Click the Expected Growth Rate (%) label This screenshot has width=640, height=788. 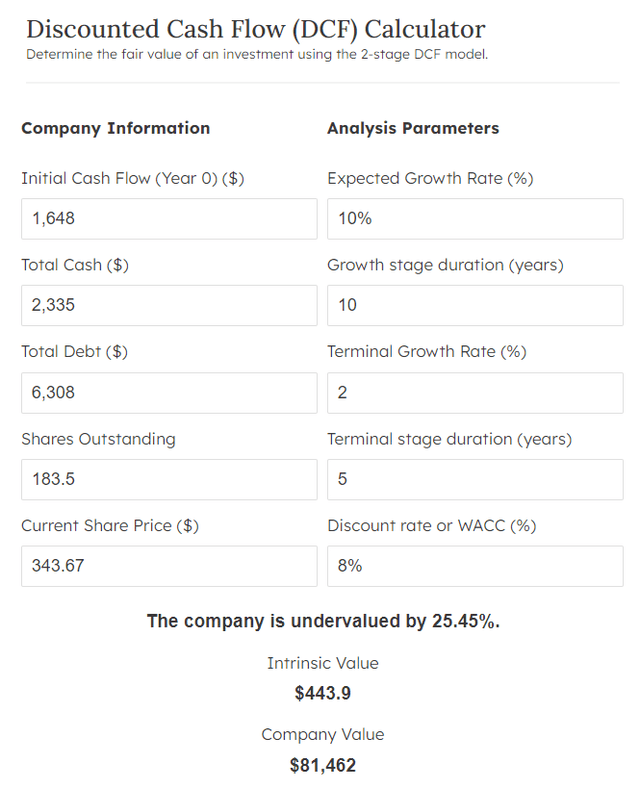point(430,178)
